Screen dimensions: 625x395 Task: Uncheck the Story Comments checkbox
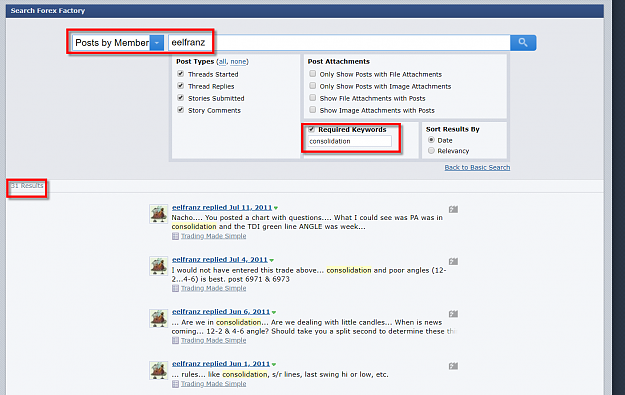pos(181,110)
